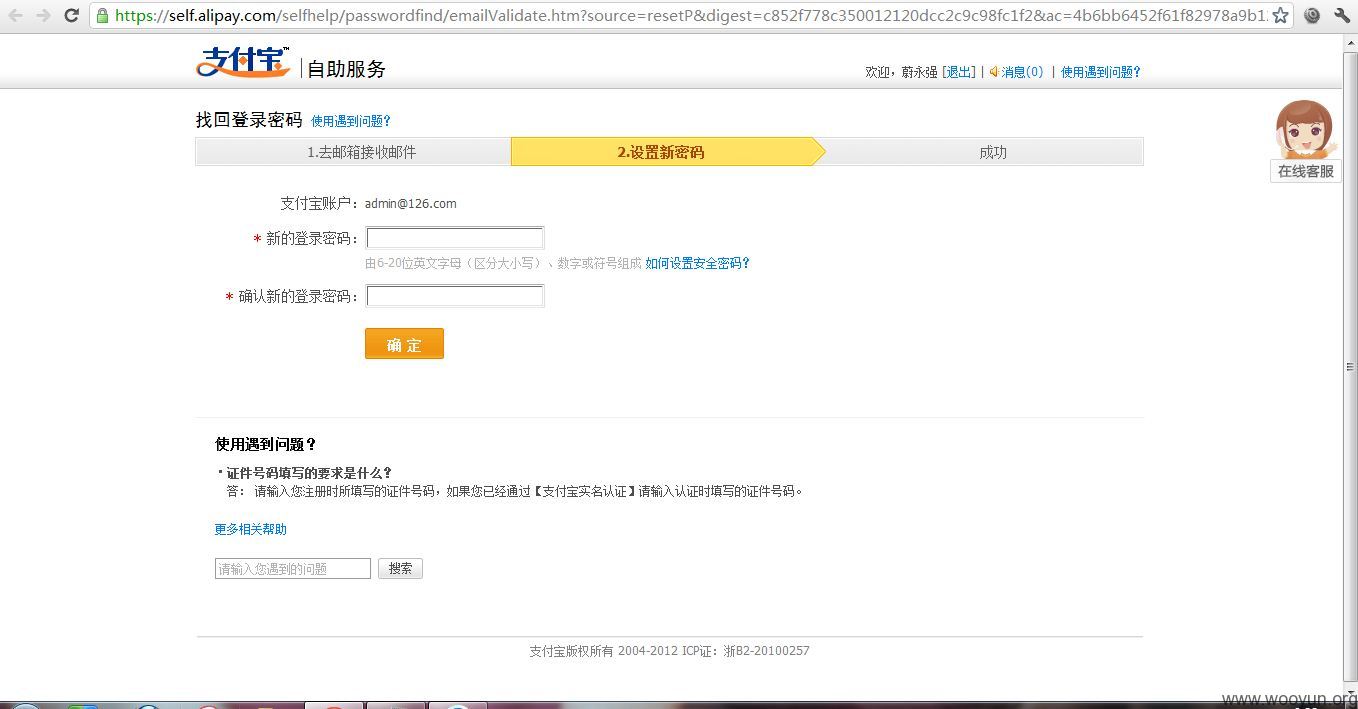Click the 退出 logout link

pos(959,72)
